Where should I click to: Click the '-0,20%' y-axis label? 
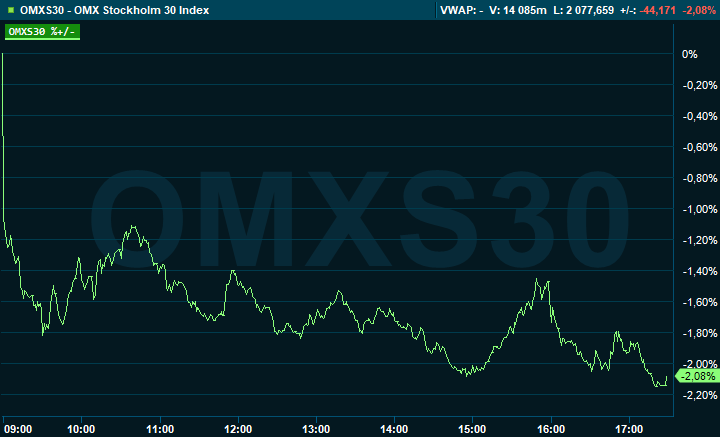(x=700, y=85)
